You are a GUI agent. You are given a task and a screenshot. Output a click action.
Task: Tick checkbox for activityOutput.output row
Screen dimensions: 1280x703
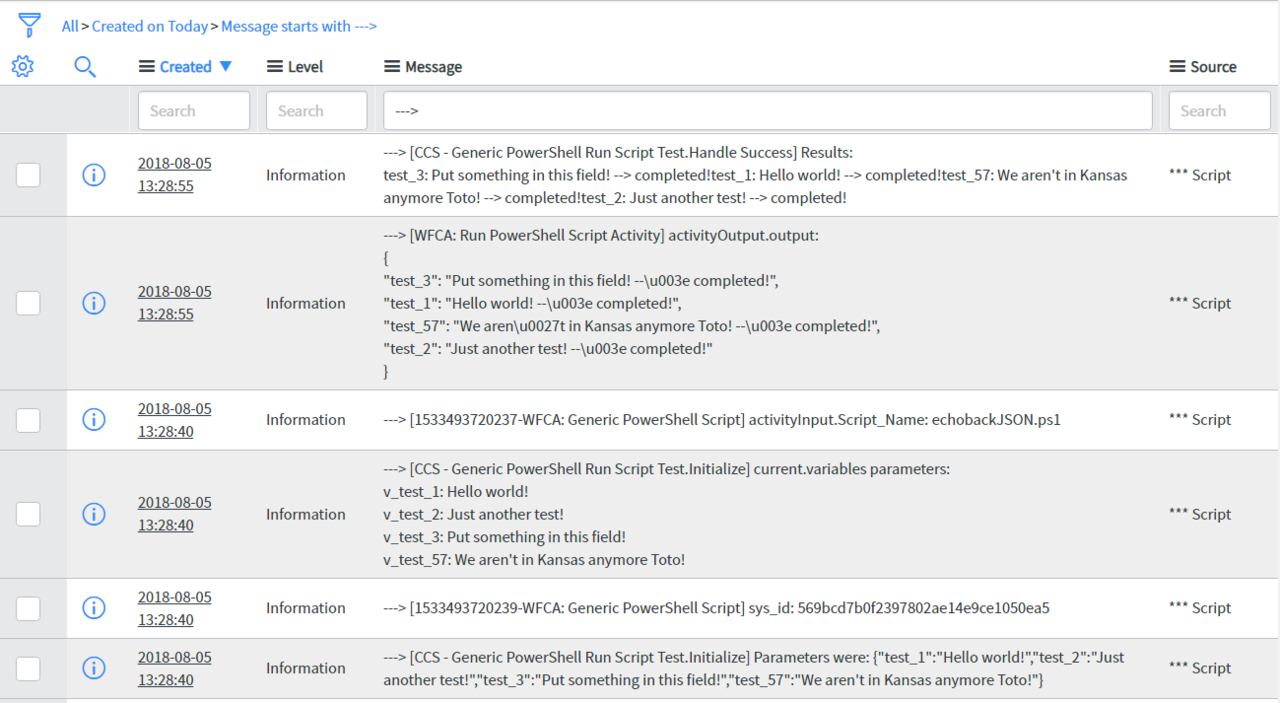[x=28, y=303]
